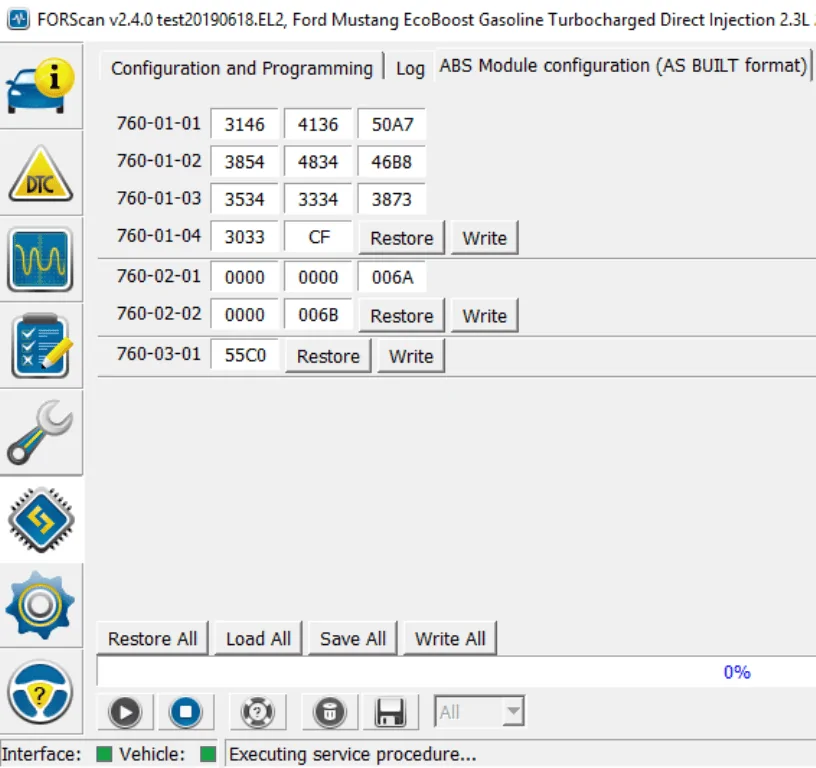
Task: Click the FORScan app icon in title bar
Action: [x=18, y=20]
